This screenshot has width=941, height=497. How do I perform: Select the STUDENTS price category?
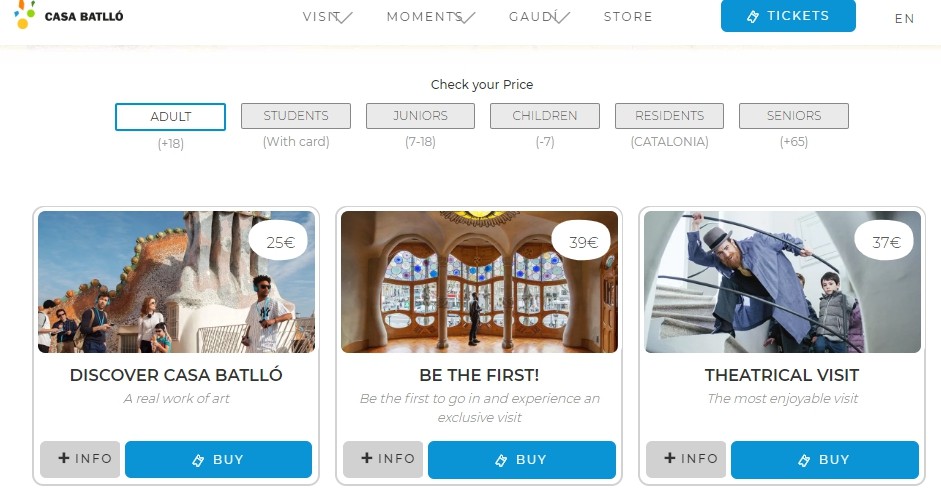pos(296,116)
